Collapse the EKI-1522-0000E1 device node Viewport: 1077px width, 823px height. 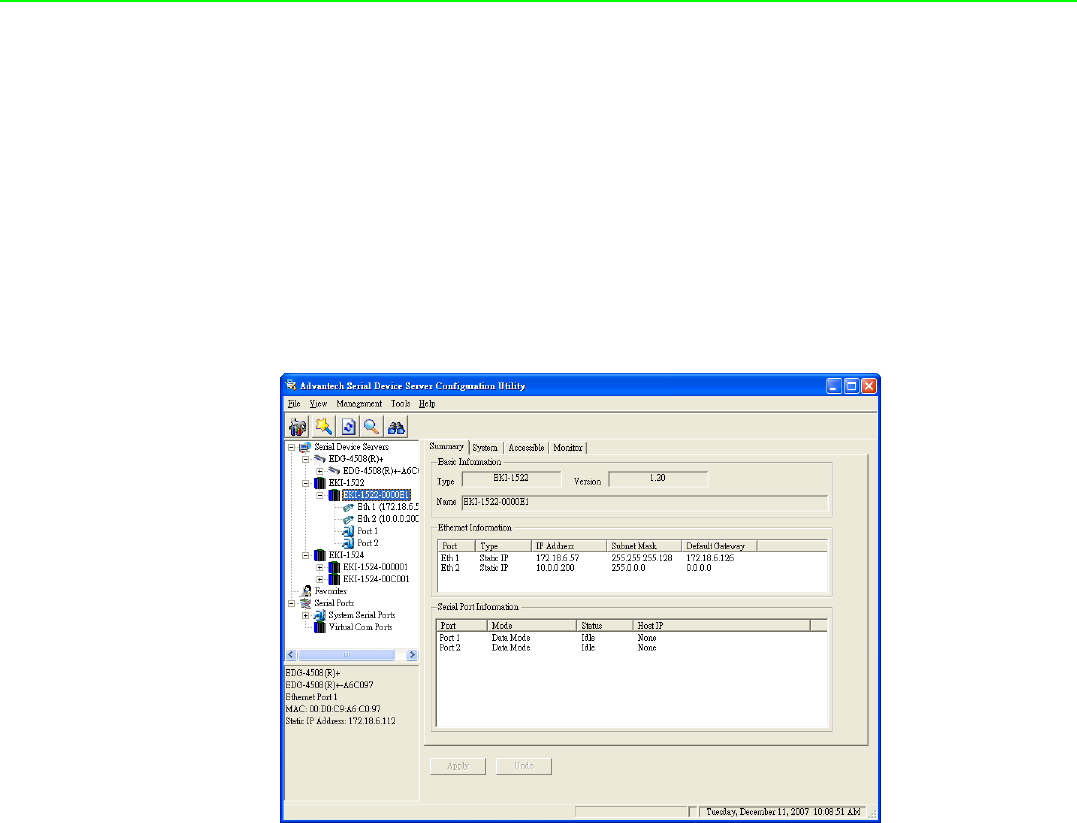click(320, 495)
